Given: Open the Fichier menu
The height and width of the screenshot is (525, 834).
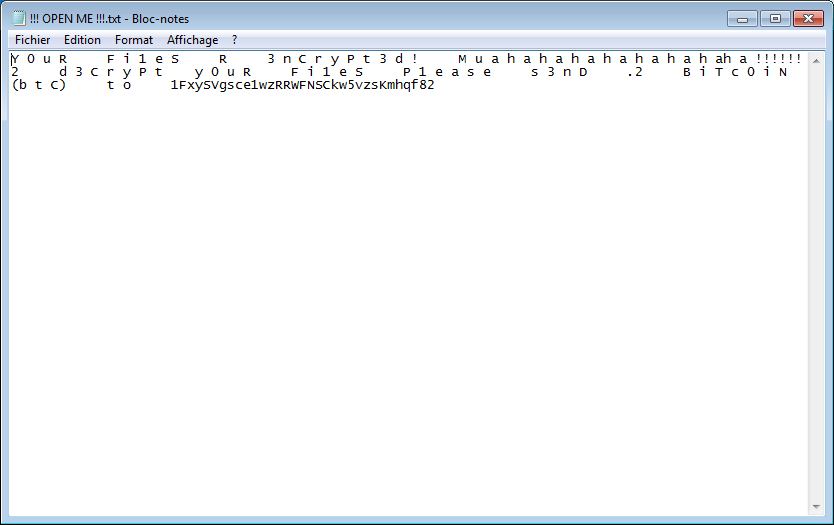Looking at the screenshot, I should pos(32,40).
